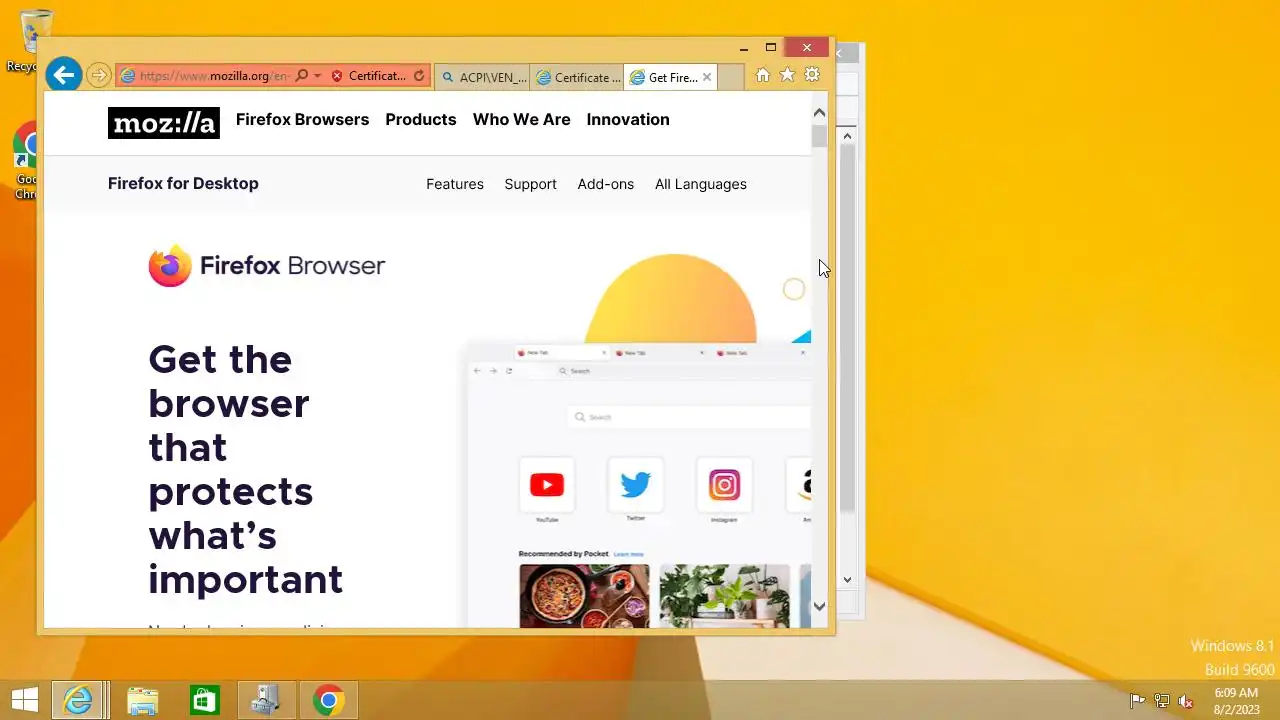Click the muted volume tray icon

(1185, 701)
